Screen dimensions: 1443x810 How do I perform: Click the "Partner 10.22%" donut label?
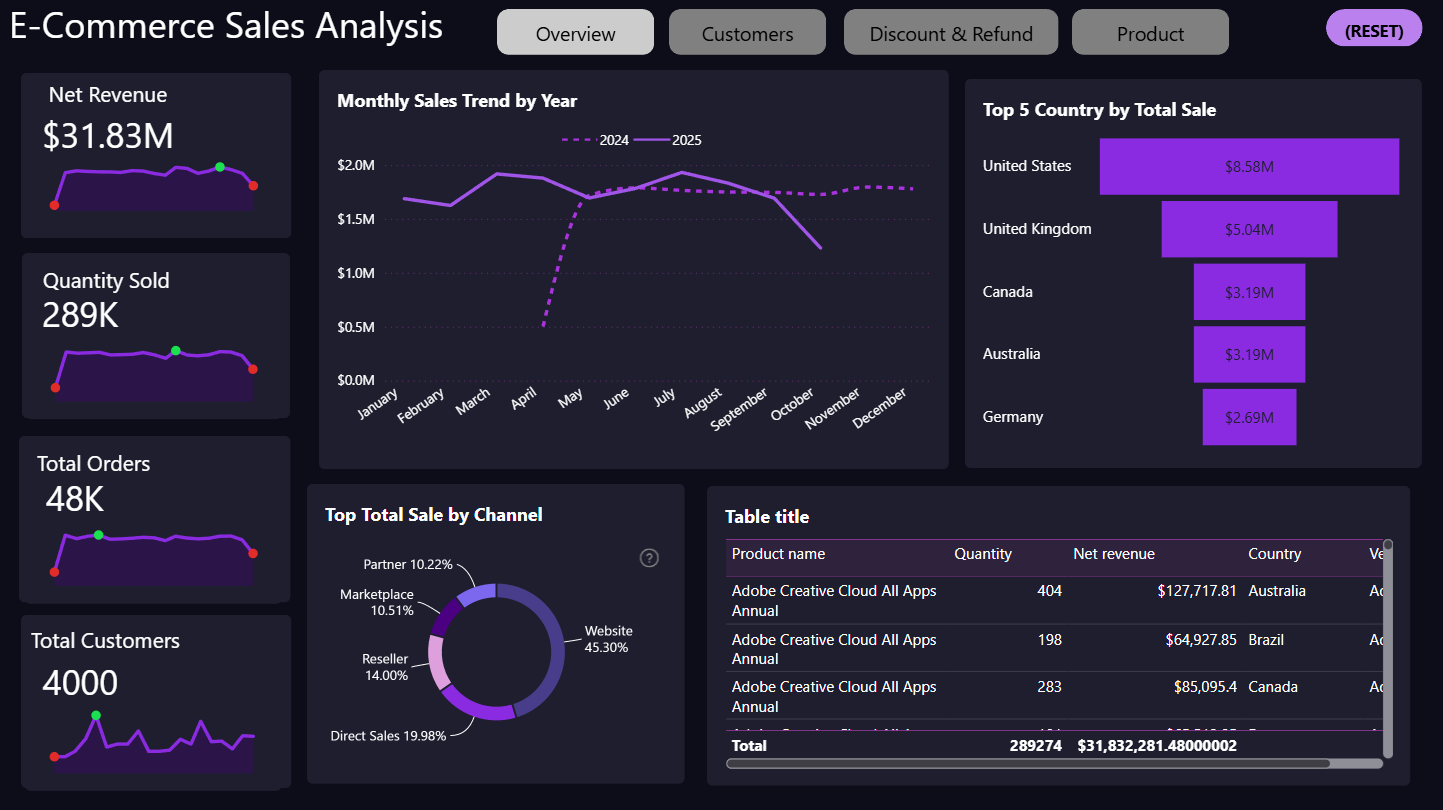coord(408,565)
